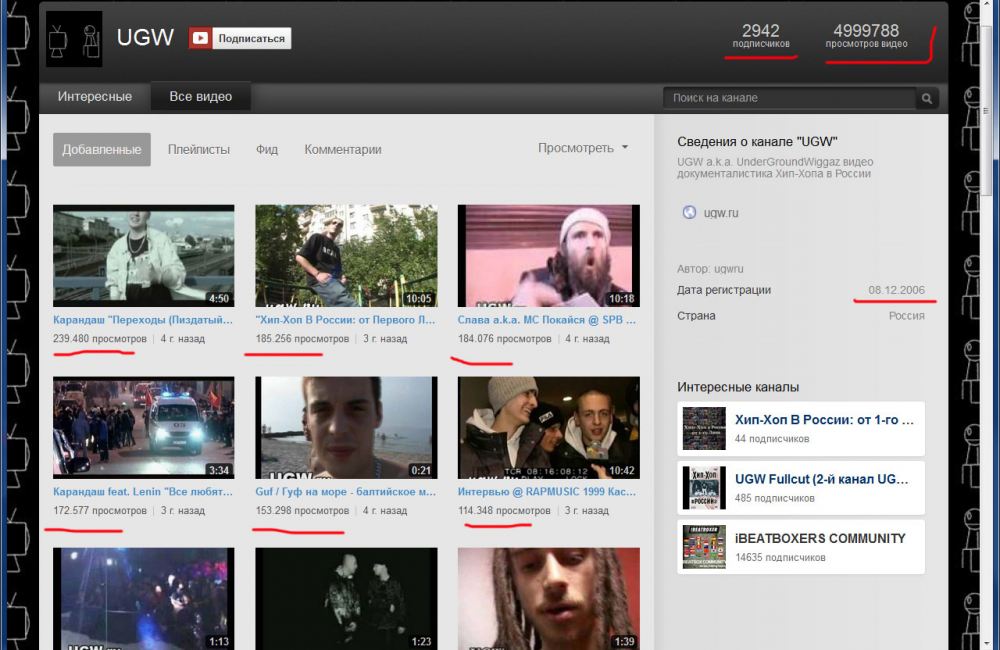Click the 14635 подписчиков text
The image size is (1000, 650).
[780, 558]
